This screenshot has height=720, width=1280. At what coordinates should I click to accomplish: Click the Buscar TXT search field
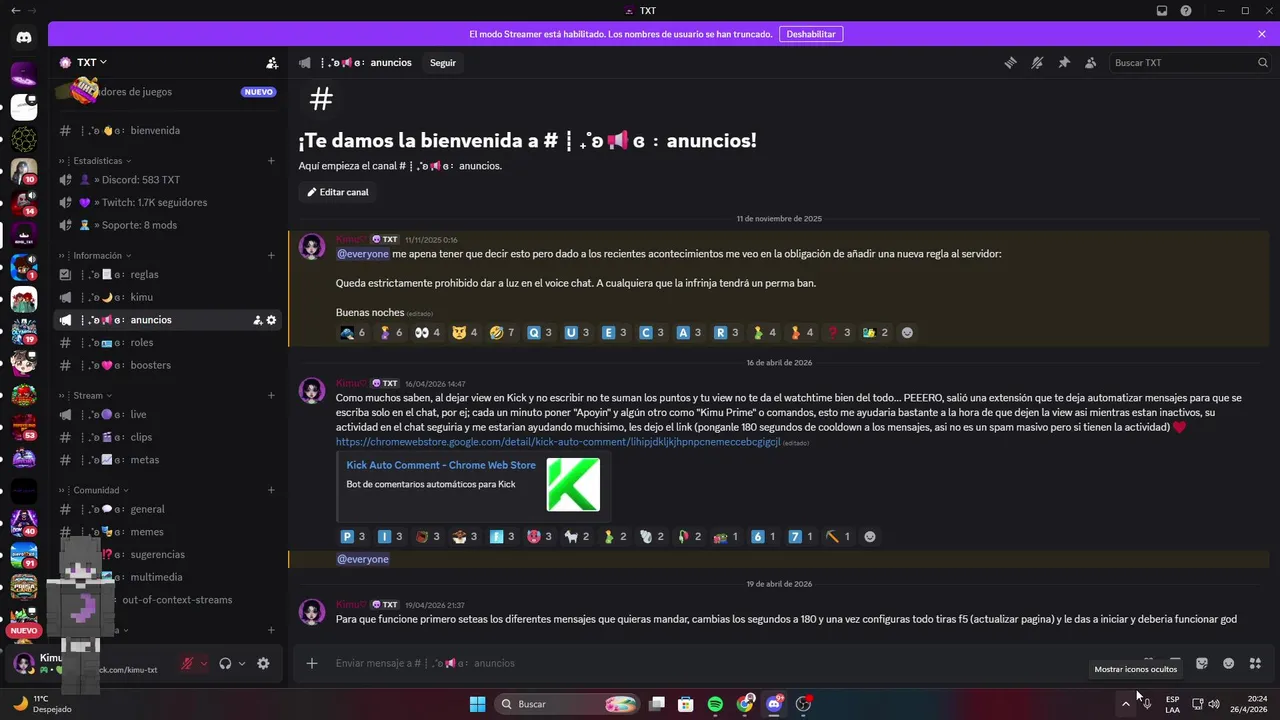click(x=1190, y=62)
